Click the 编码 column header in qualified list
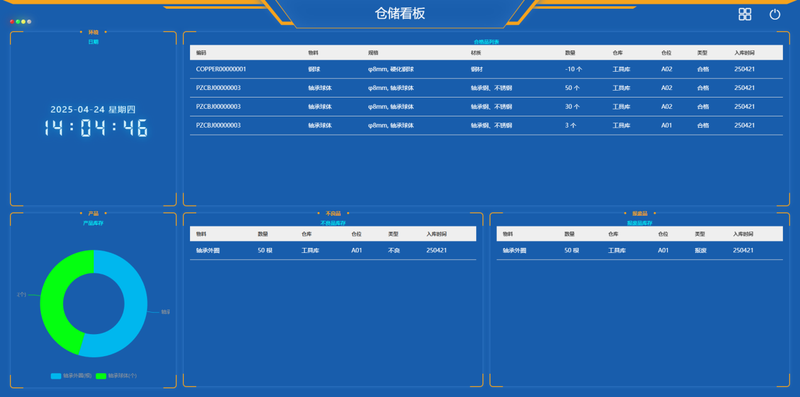Screen dimensions: 800x397 [x=201, y=53]
